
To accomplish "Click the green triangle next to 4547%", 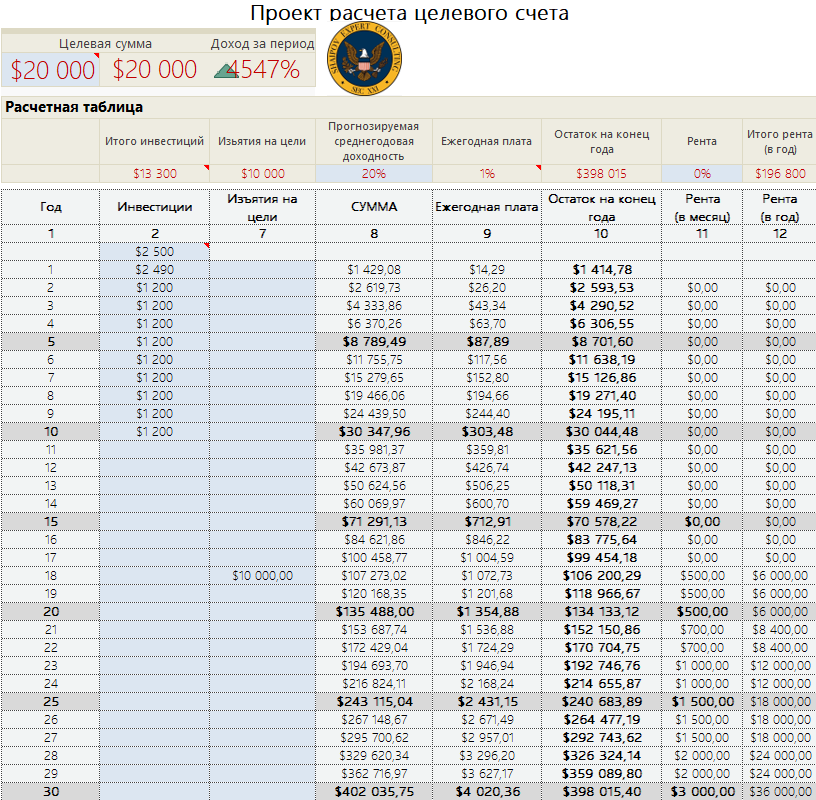I will (226, 71).
